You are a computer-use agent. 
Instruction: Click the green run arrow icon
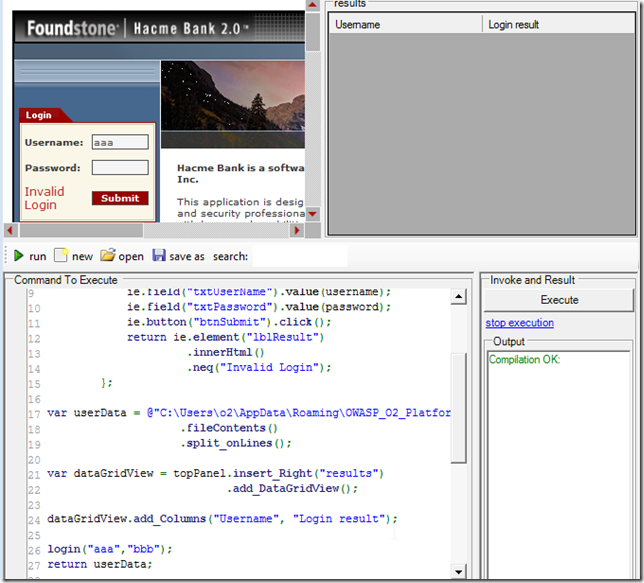point(18,256)
